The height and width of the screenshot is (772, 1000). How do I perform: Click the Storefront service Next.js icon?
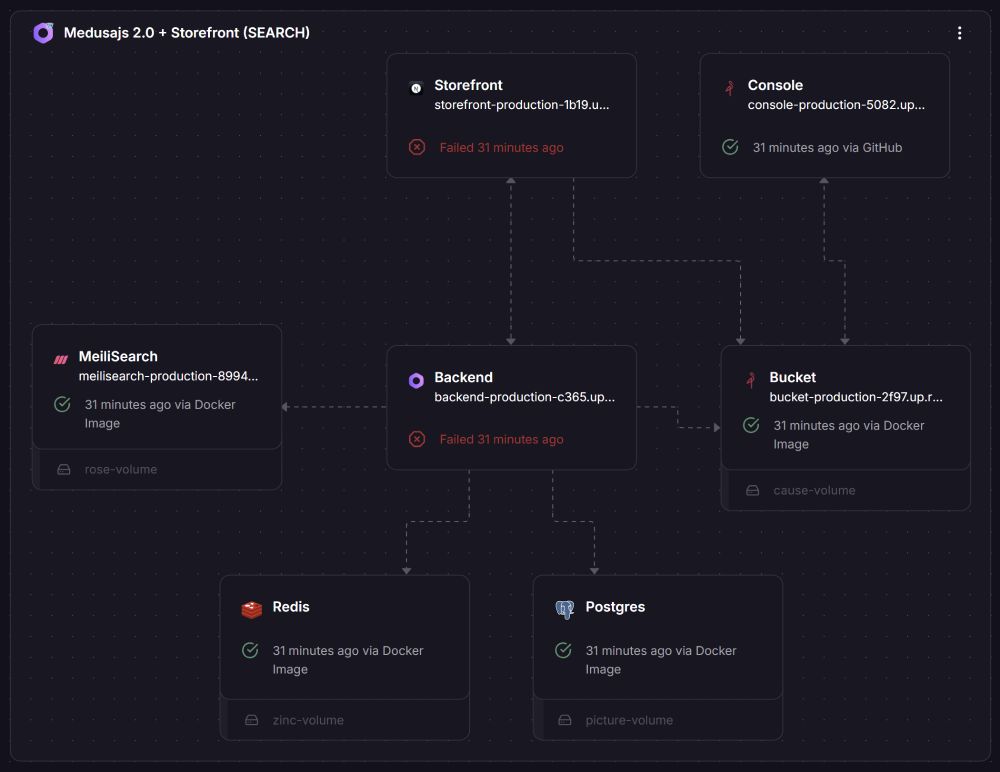click(416, 88)
